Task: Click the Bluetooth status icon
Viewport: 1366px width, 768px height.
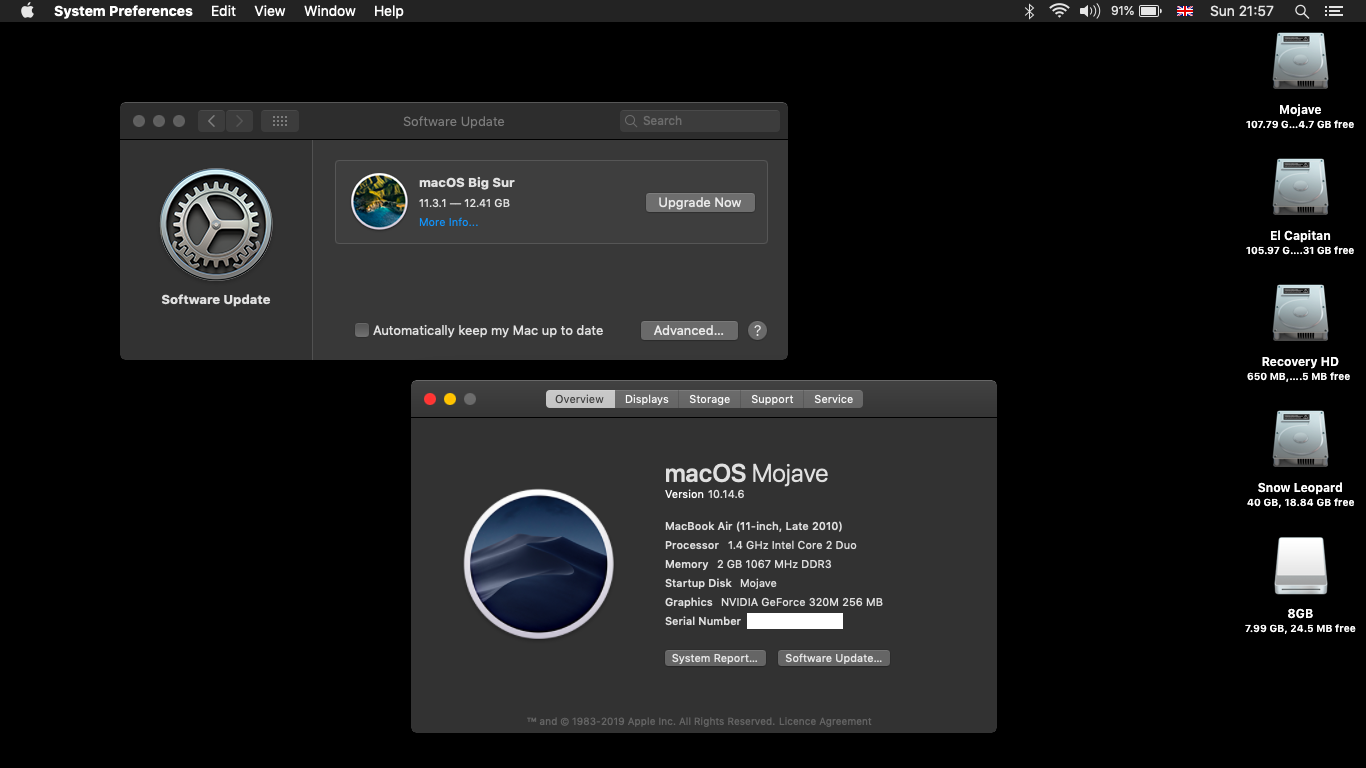Action: 1029,11
